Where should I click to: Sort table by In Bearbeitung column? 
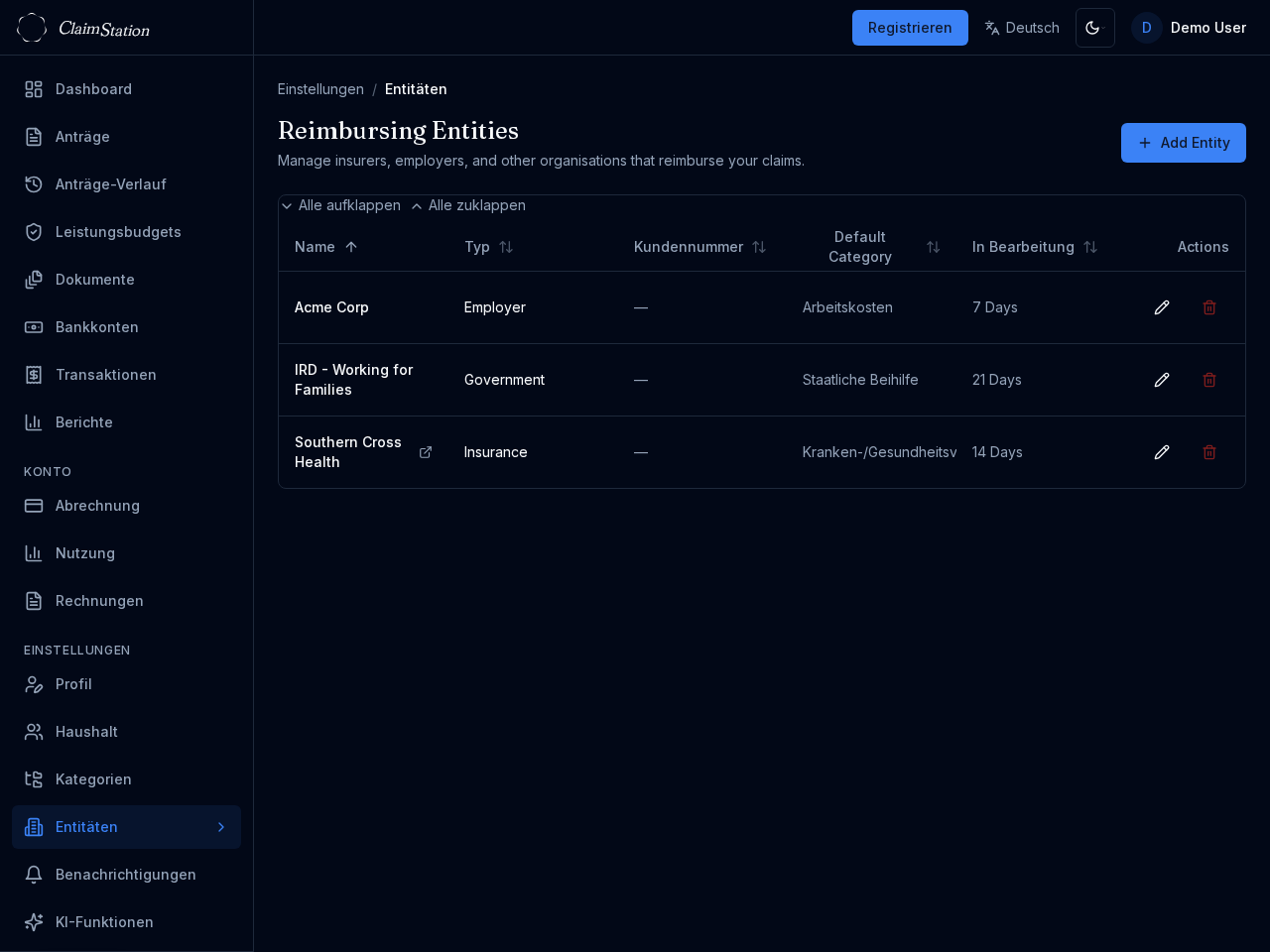coord(1035,247)
